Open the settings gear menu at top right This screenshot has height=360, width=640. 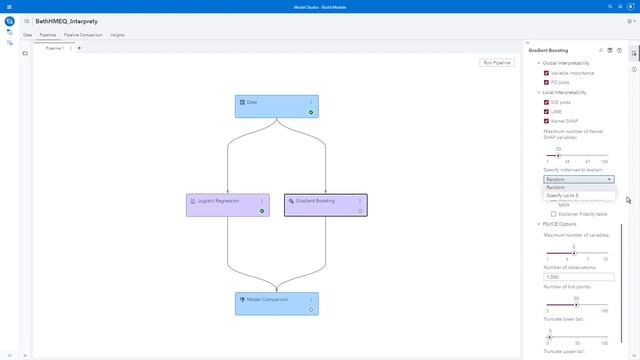coord(631,21)
